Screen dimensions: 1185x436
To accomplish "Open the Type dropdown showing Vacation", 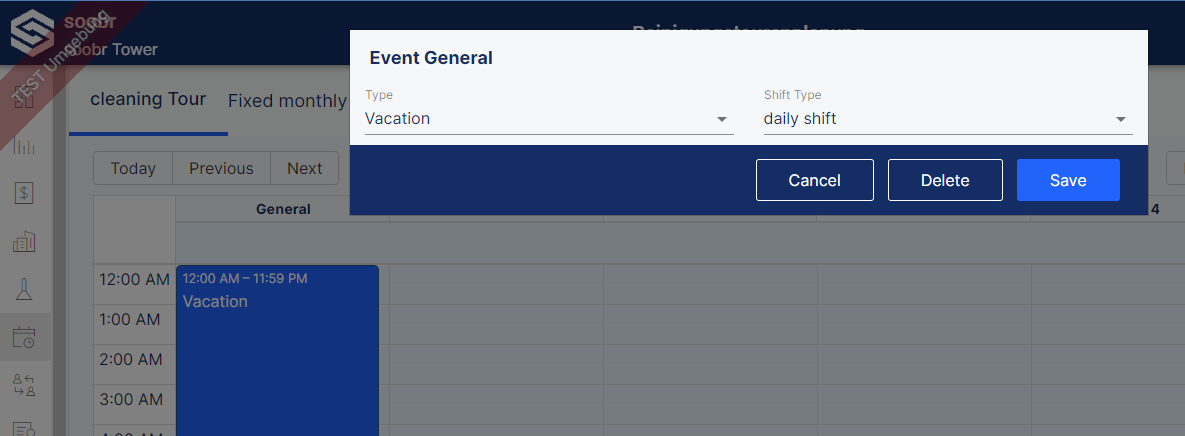I will point(549,119).
